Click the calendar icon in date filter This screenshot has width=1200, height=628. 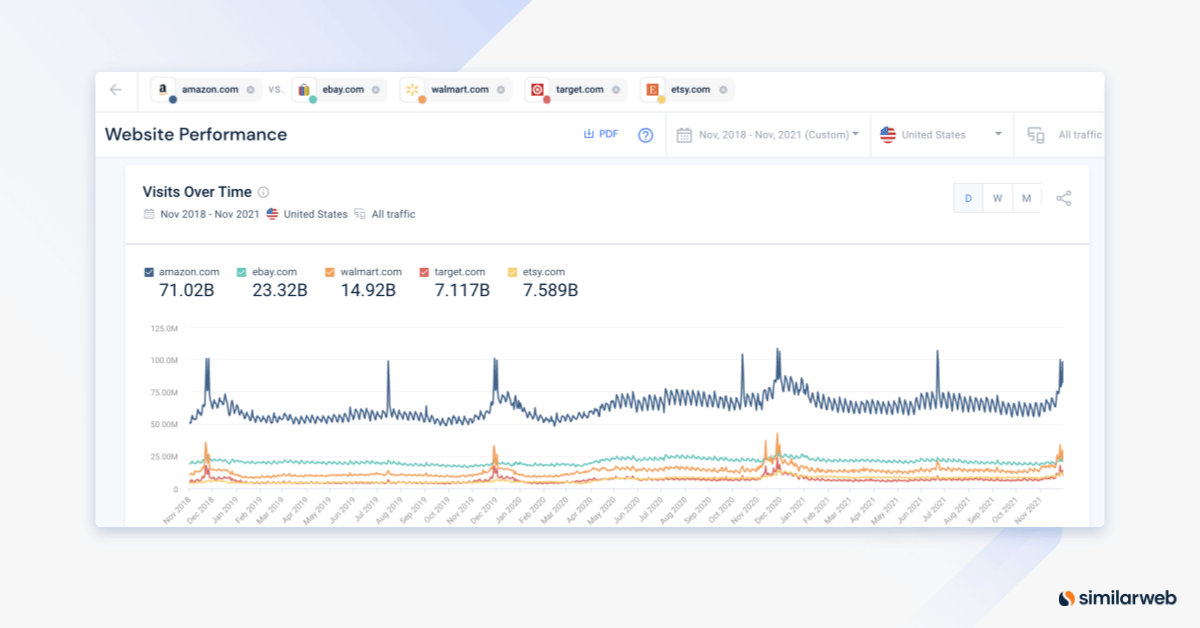point(685,135)
